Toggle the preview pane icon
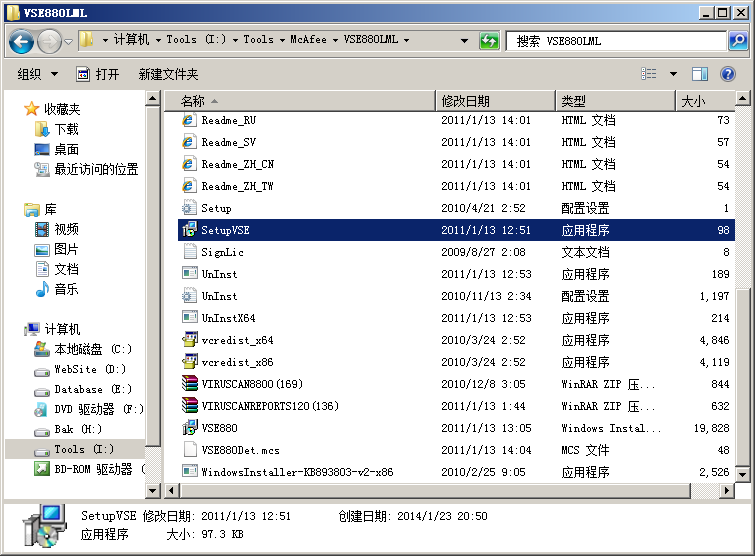Screen dimensions: 755x556 700,74
